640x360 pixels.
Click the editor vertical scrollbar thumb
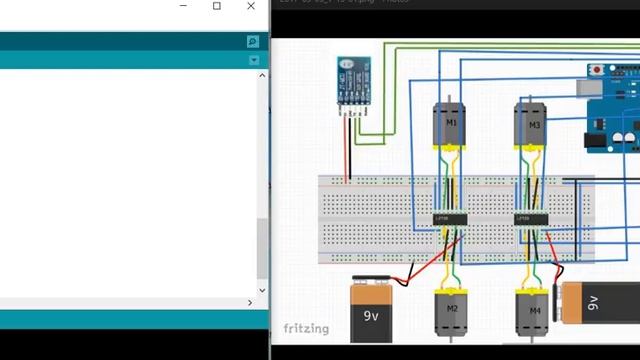[x=262, y=249]
